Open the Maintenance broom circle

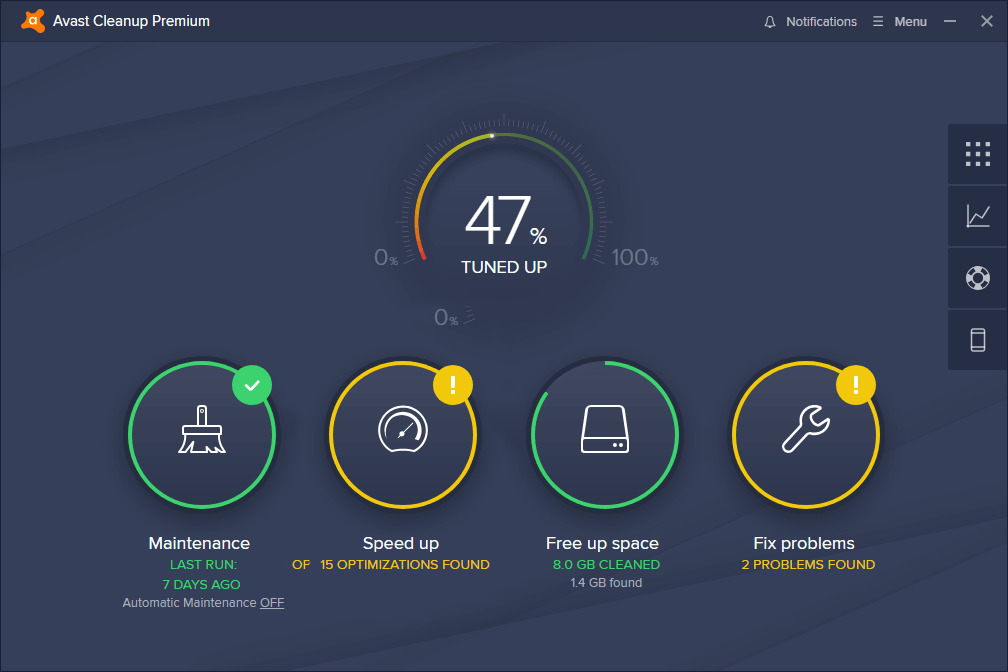202,435
